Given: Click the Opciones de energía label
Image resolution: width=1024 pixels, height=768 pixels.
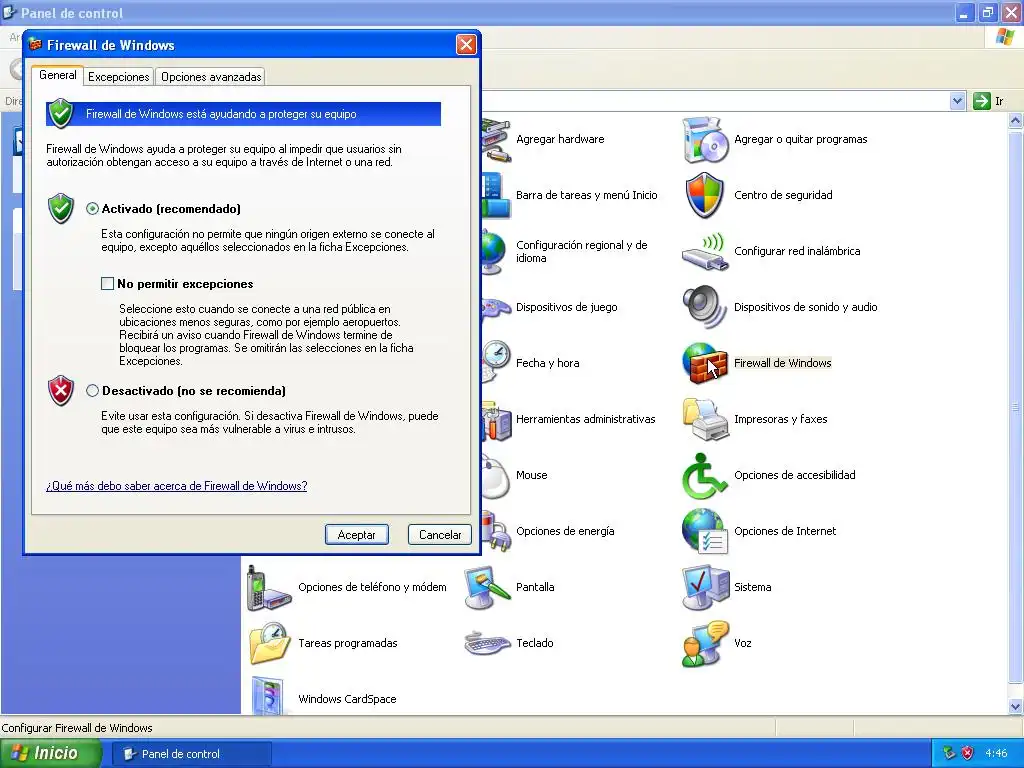Looking at the screenshot, I should point(565,531).
